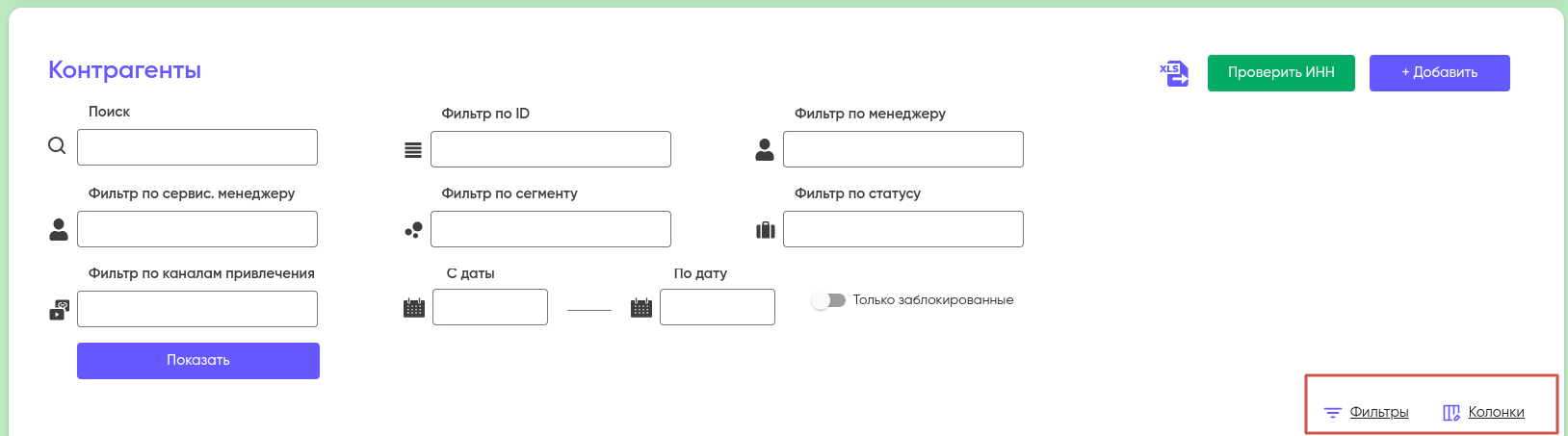Open the 'Фильтры' link
The width and height of the screenshot is (1568, 436).
(x=1378, y=412)
